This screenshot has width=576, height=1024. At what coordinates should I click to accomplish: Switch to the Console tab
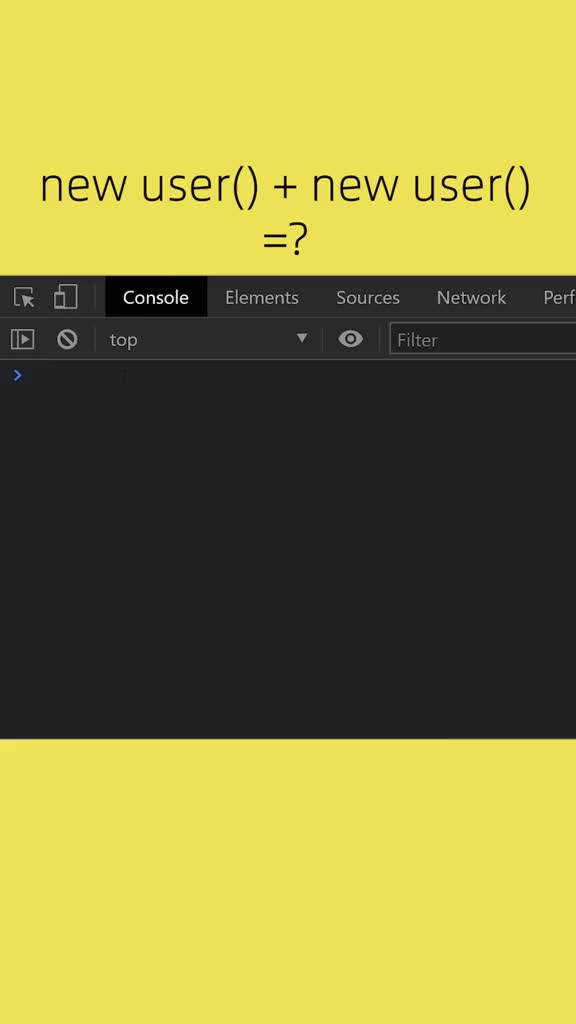[155, 297]
